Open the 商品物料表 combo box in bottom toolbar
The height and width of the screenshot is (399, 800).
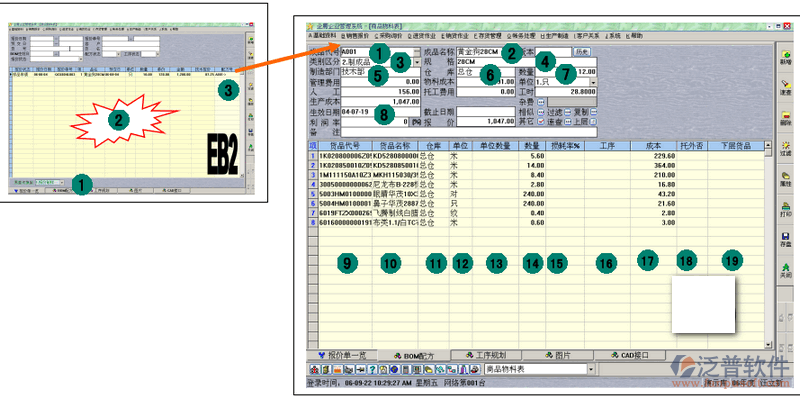point(539,369)
